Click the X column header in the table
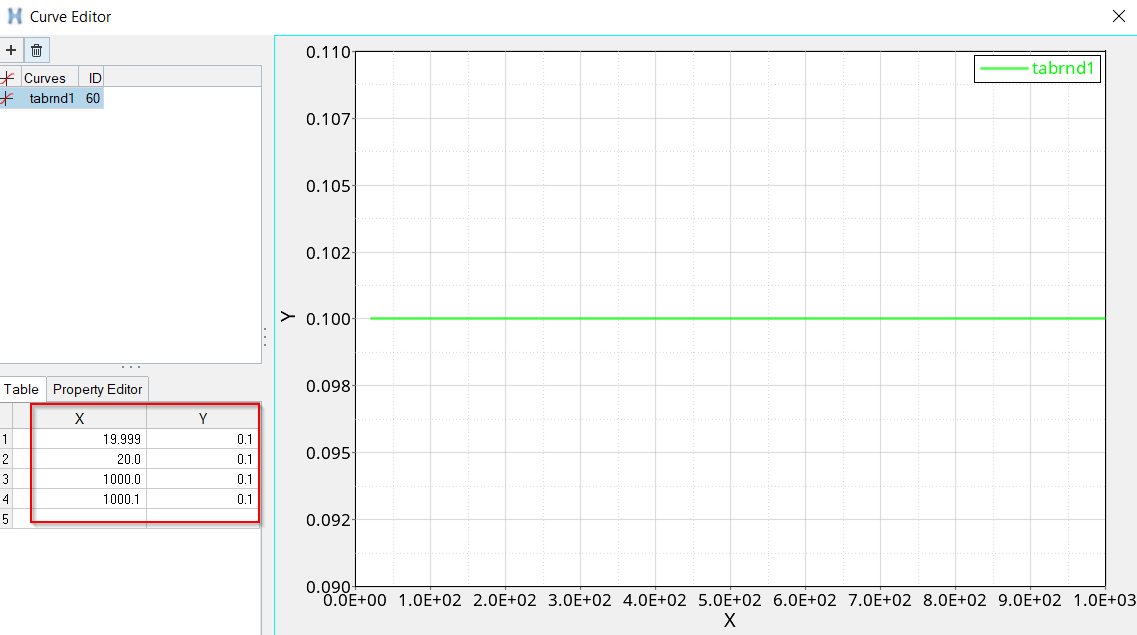The width and height of the screenshot is (1137, 635). coord(80,419)
